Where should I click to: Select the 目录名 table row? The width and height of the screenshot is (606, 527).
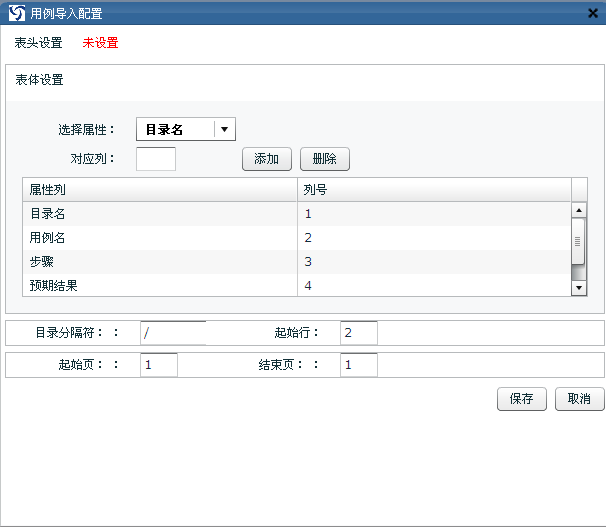click(160, 213)
